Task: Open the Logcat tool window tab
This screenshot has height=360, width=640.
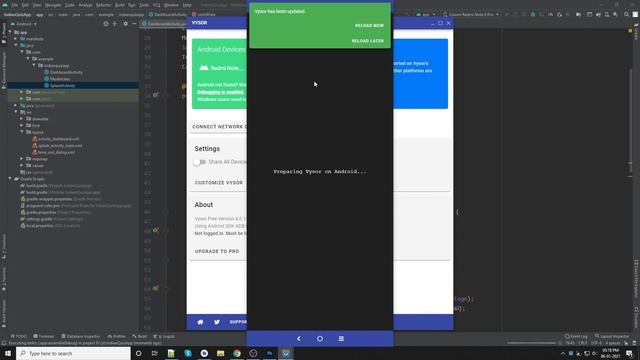Action: click(x=164, y=336)
